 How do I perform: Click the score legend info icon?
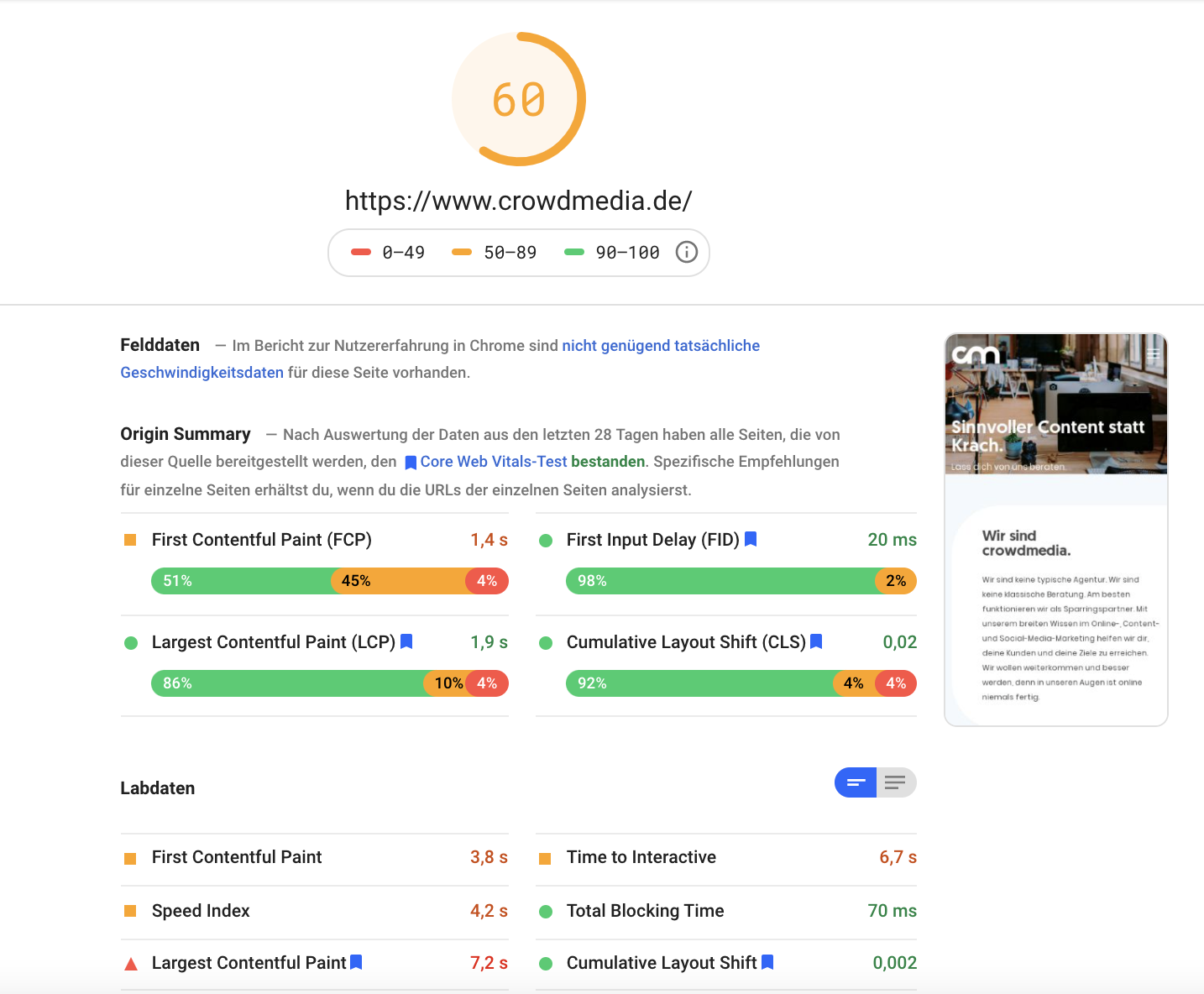click(x=687, y=252)
